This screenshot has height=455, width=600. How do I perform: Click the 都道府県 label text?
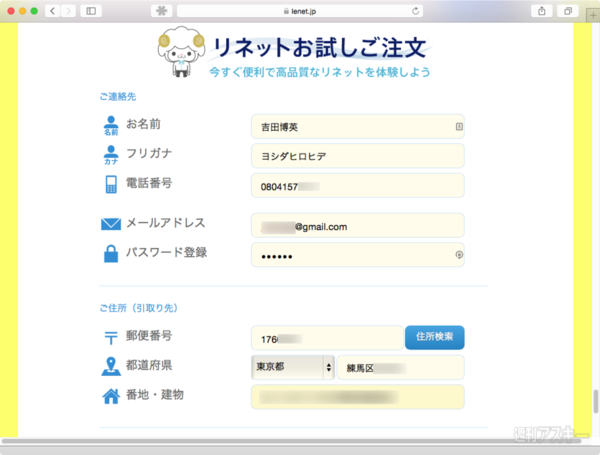[149, 365]
